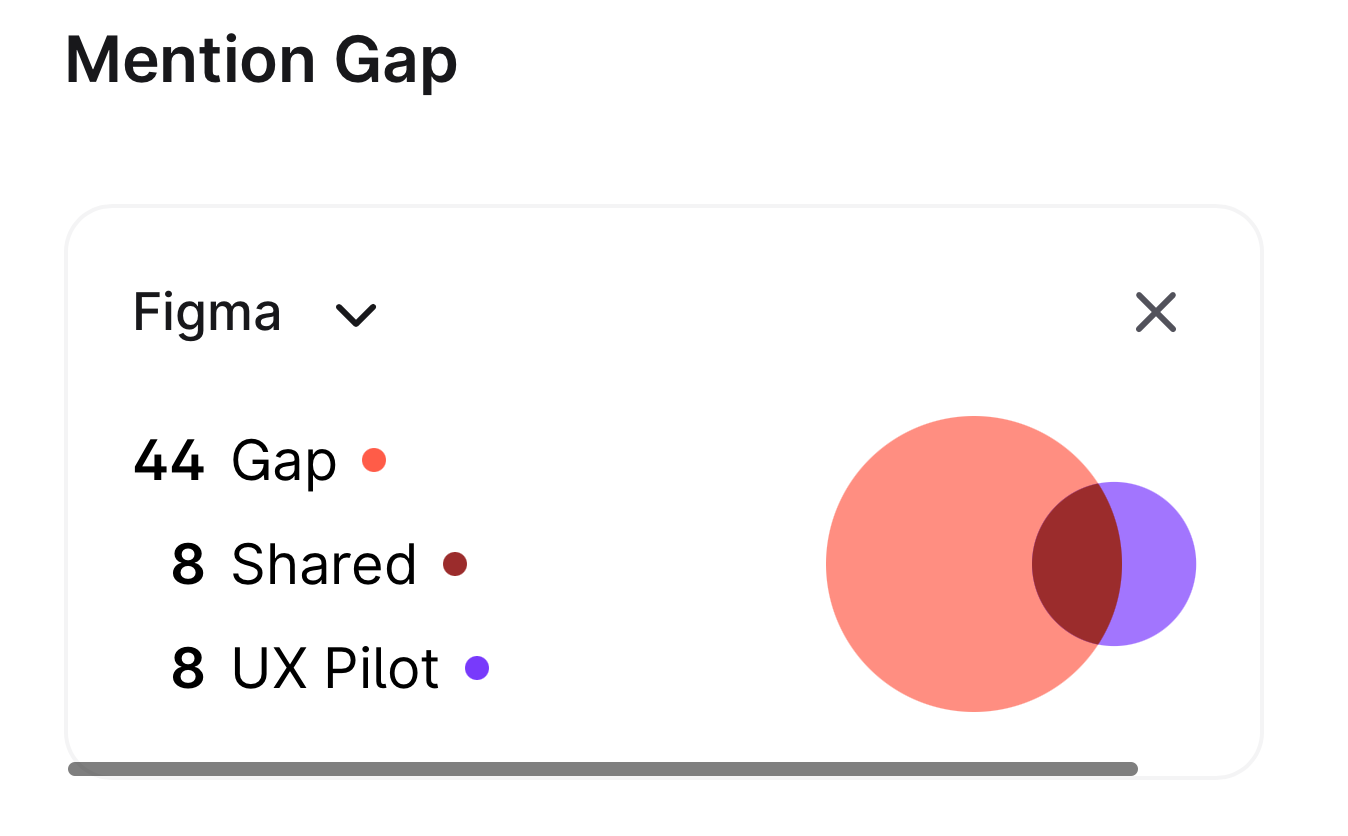Image resolution: width=1348 pixels, height=836 pixels.
Task: Click the Mention Gap heading
Action: pyautogui.click(x=261, y=61)
